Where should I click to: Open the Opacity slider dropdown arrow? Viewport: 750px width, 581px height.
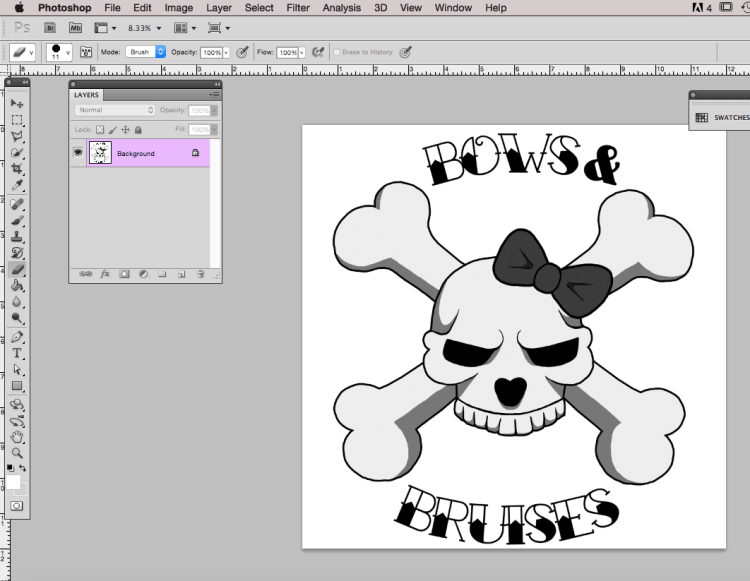pos(226,53)
